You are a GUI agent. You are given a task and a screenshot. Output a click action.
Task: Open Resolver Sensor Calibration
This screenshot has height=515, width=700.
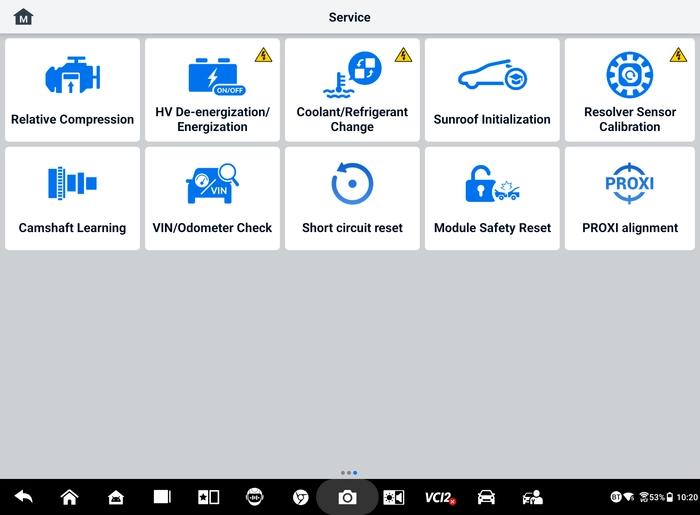tap(629, 90)
